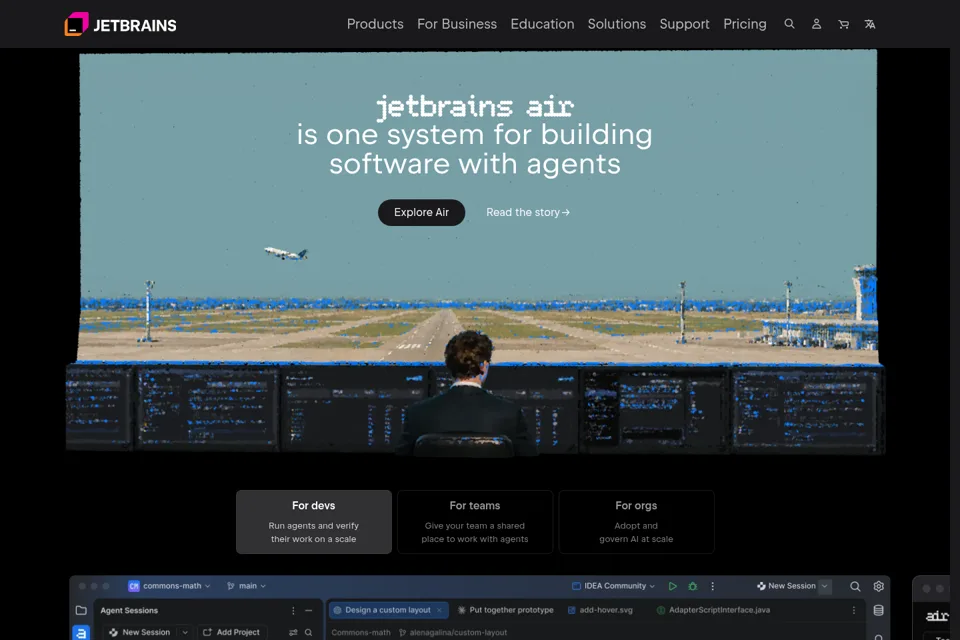Go to the Pricing page
The width and height of the screenshot is (960, 640).
point(744,24)
